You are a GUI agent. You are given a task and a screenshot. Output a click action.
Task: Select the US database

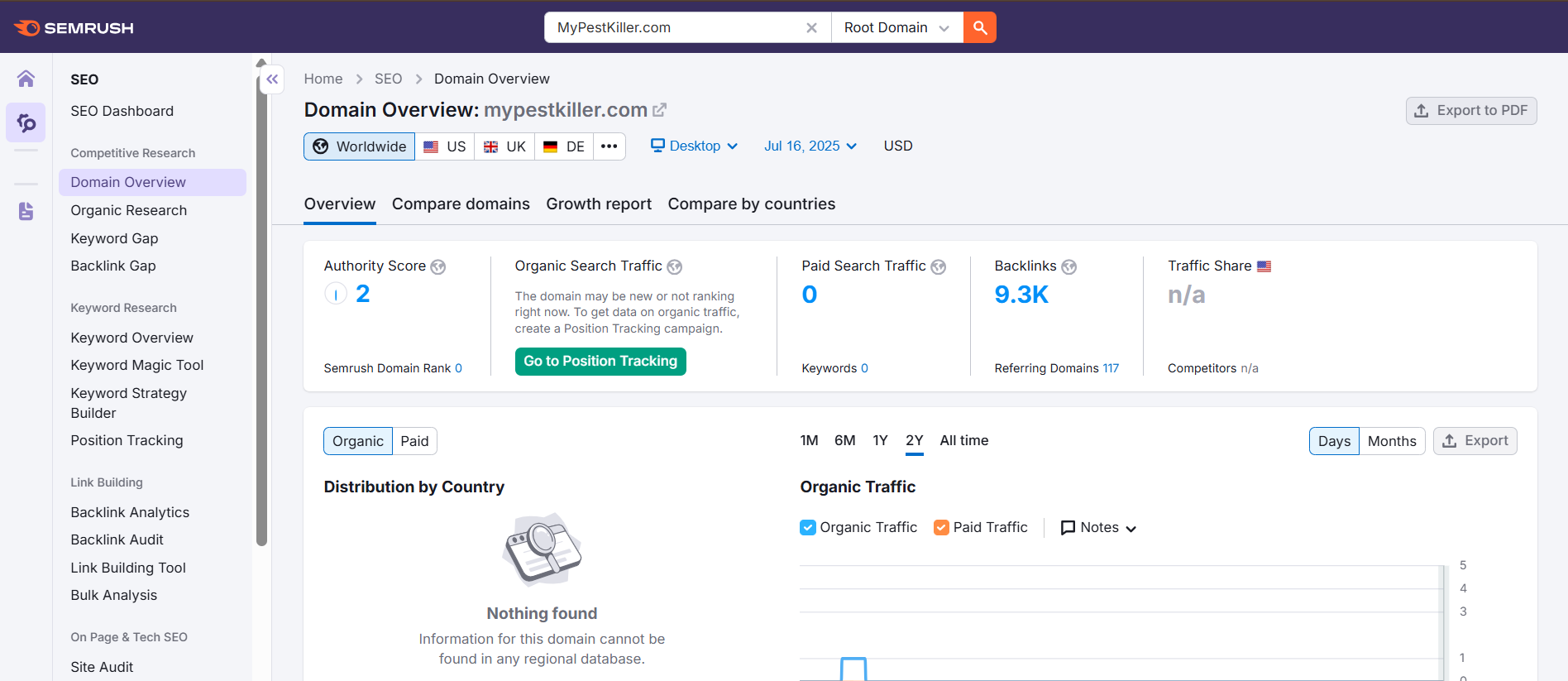coord(445,146)
